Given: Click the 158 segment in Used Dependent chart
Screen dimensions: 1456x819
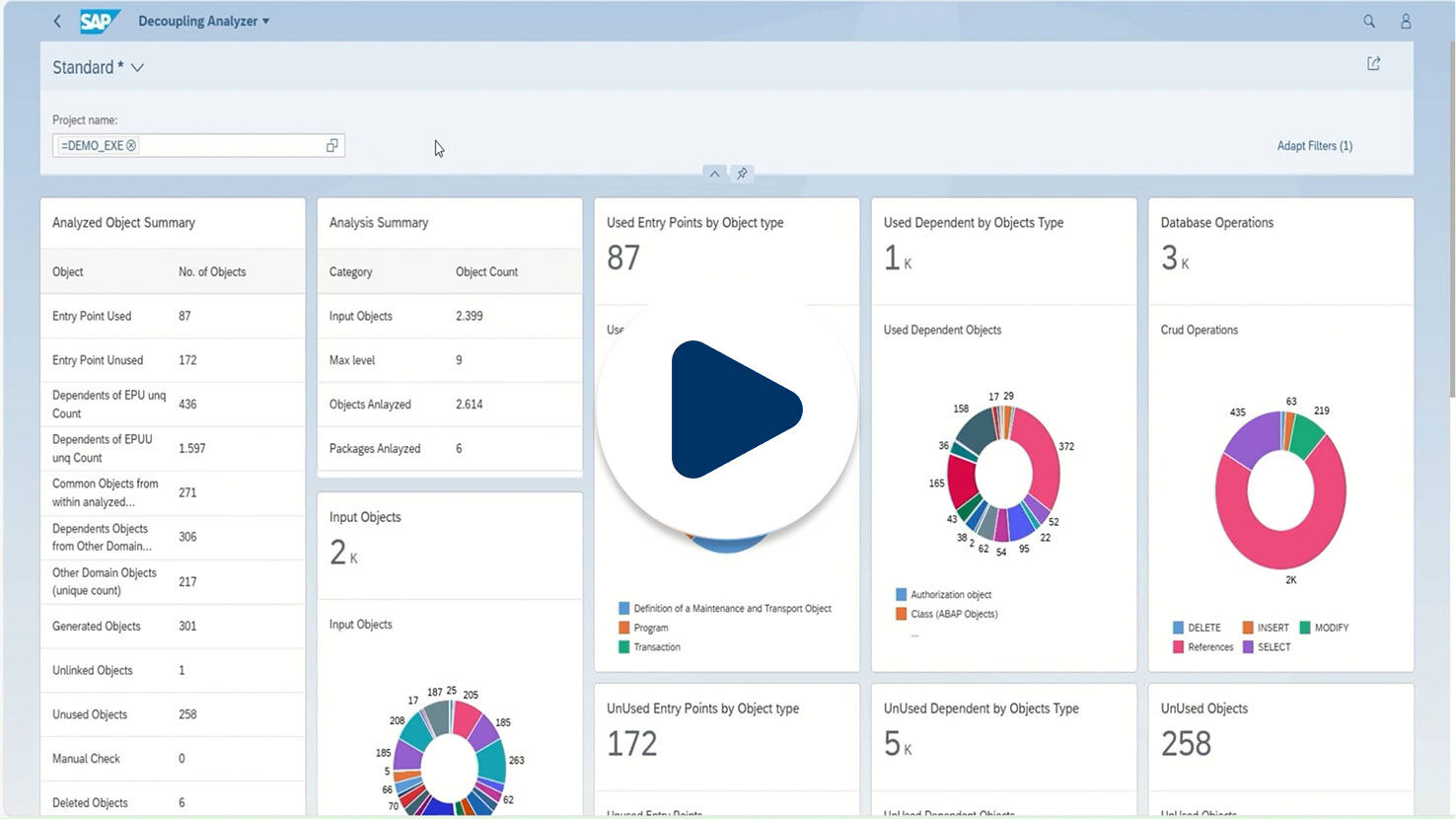Looking at the screenshot, I should [976, 428].
